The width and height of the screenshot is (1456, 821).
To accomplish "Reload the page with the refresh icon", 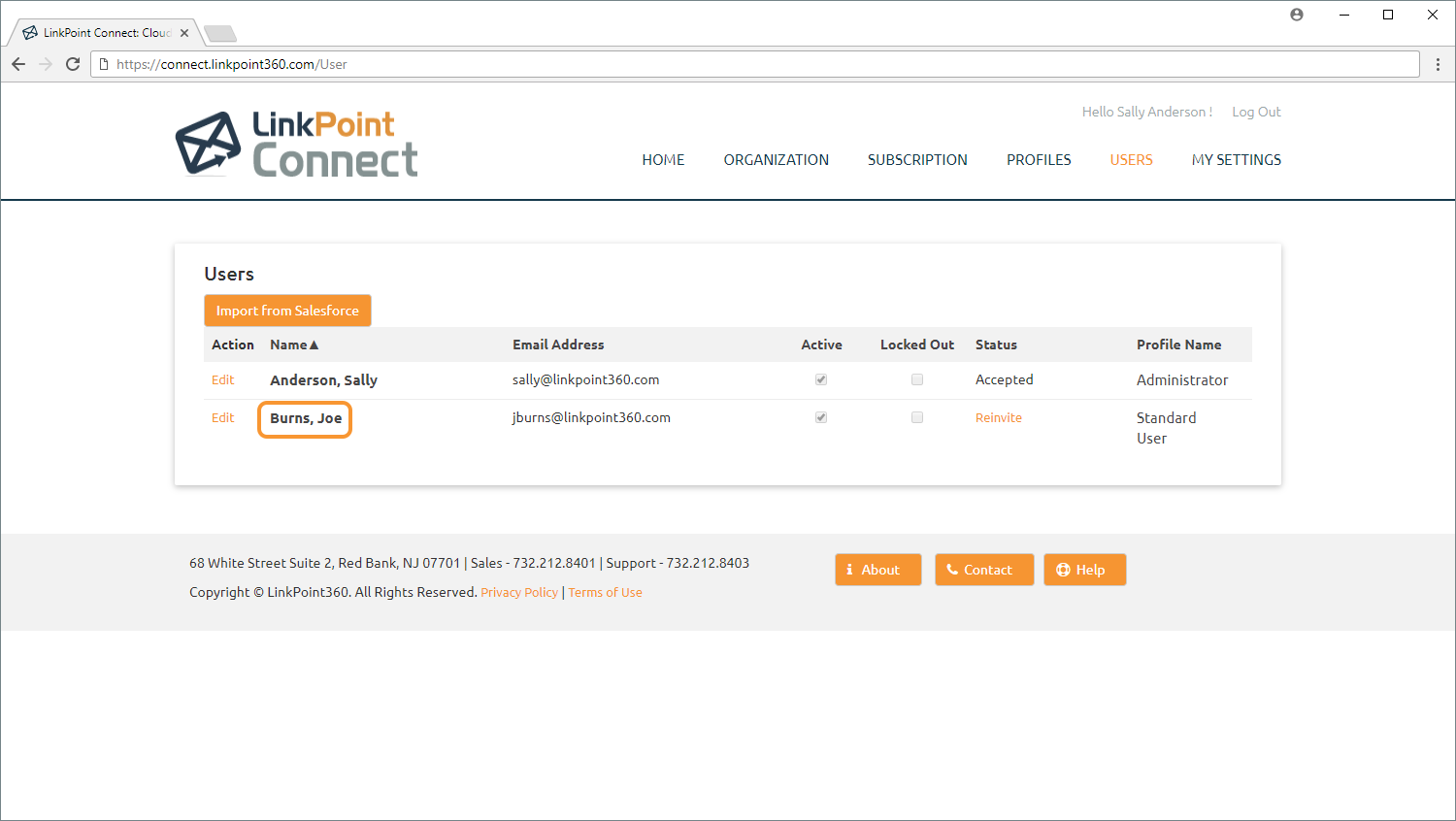I will coord(73,64).
